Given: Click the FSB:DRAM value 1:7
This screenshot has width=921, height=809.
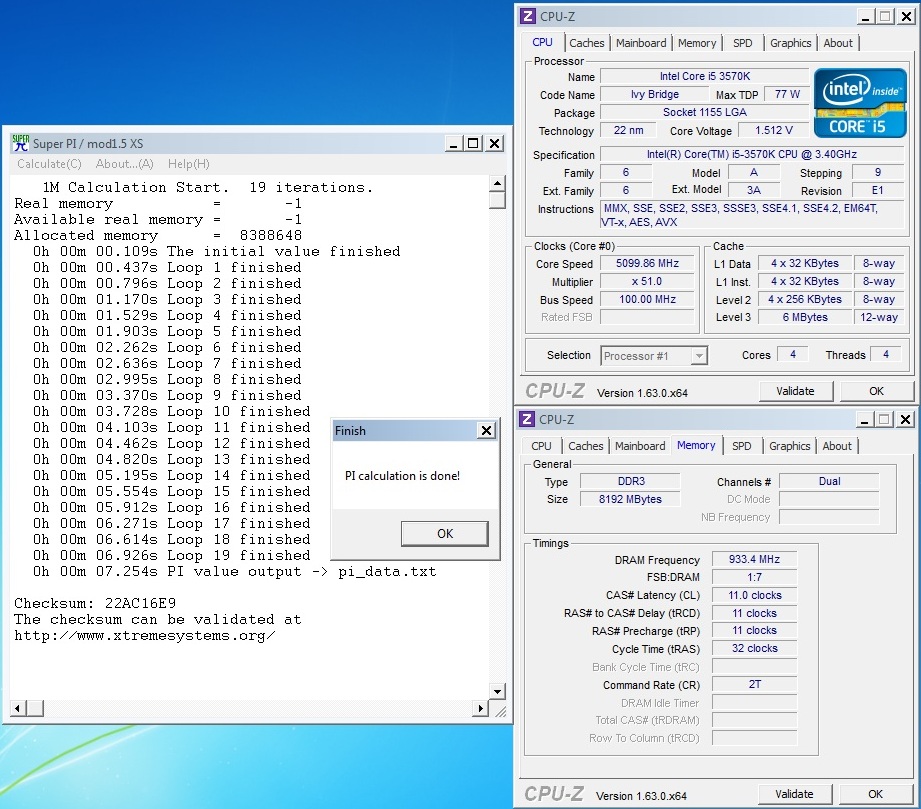Looking at the screenshot, I should [754, 578].
